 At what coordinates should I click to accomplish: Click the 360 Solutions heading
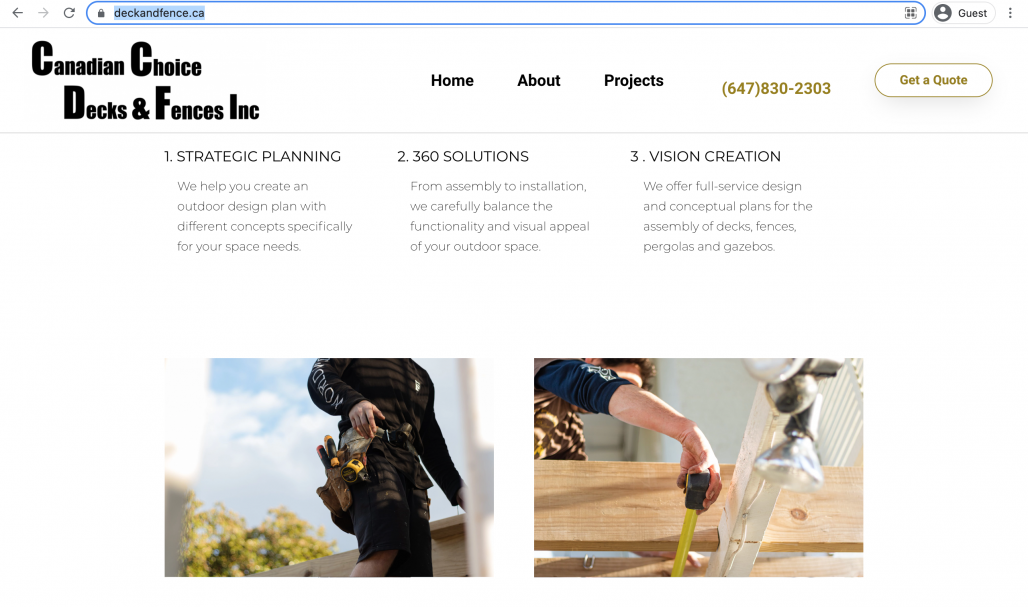click(463, 157)
